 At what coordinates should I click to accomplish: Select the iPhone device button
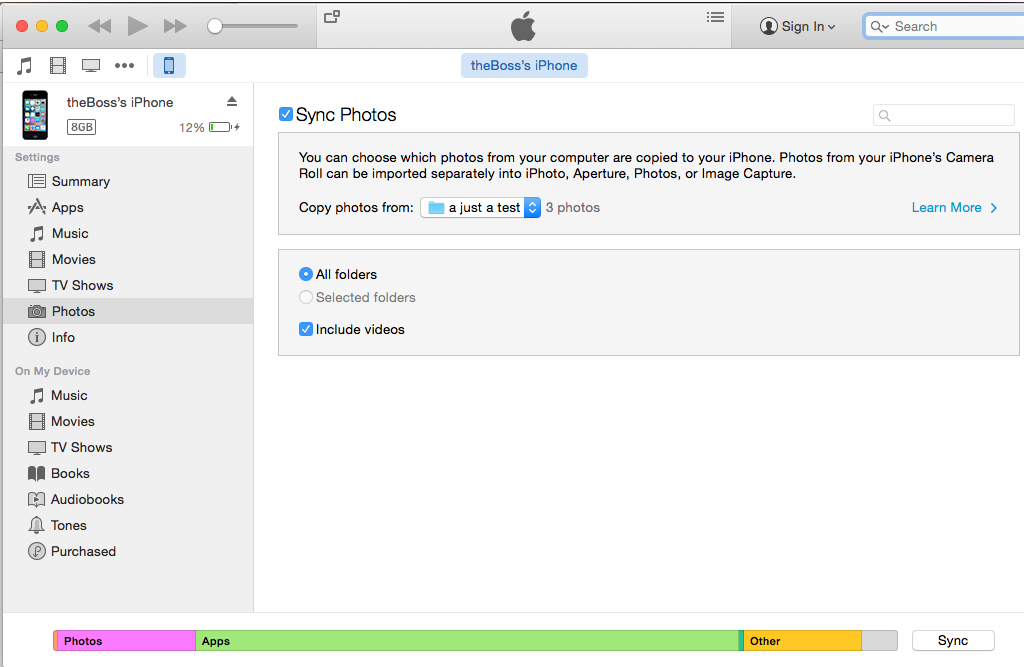pyautogui.click(x=169, y=65)
